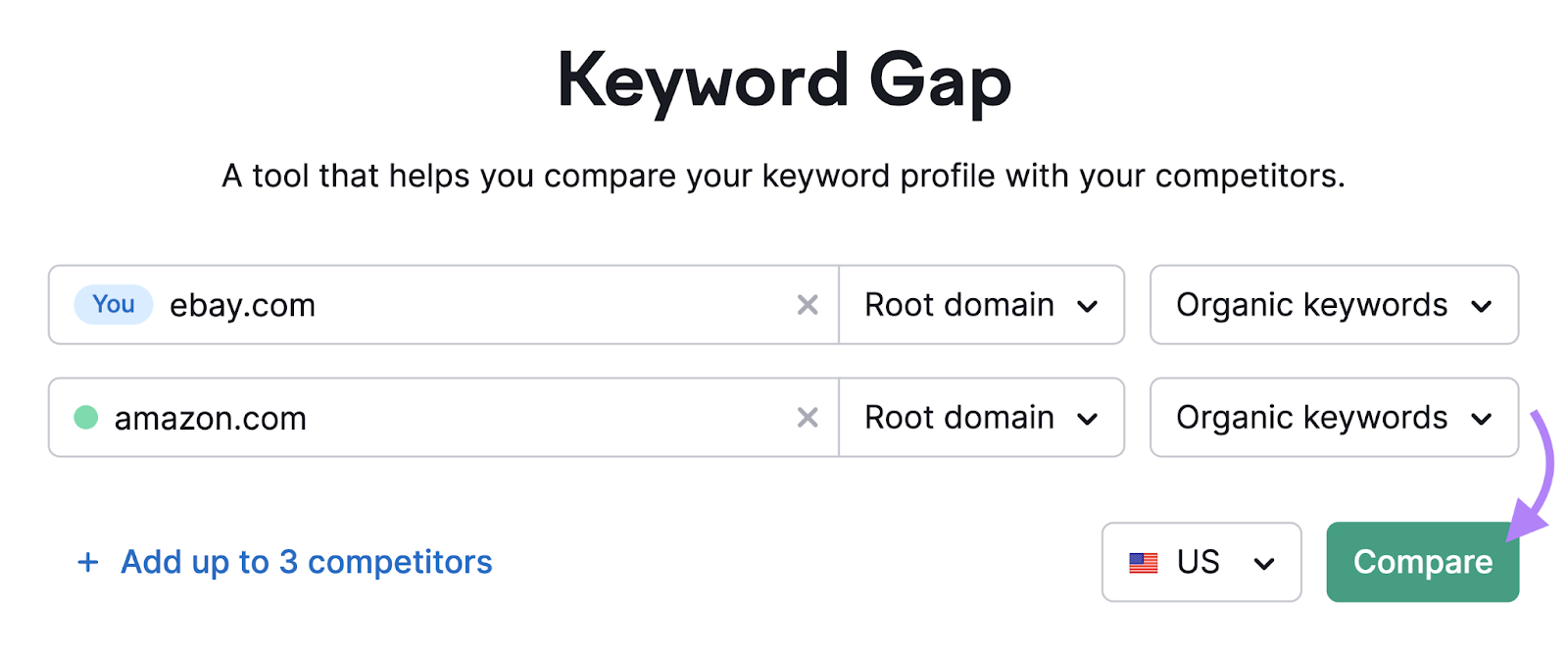Open the Root domain dropdown for ebay.com

click(x=980, y=305)
